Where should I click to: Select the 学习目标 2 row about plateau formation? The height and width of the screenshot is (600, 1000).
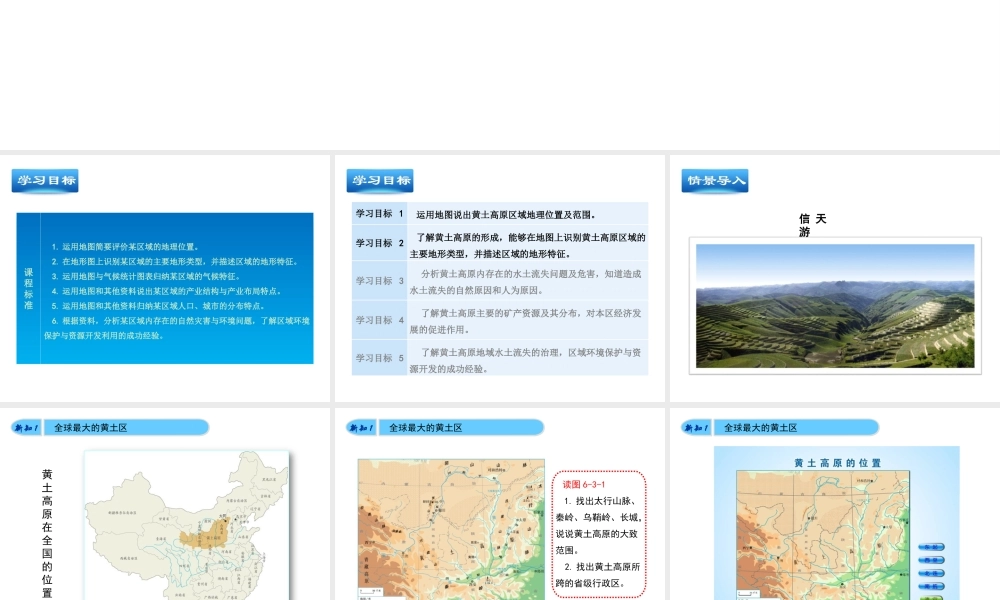pyautogui.click(x=499, y=243)
